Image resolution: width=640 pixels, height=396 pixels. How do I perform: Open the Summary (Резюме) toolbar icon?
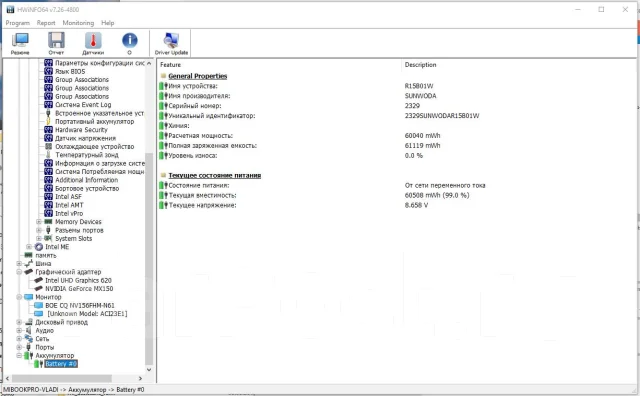coord(20,40)
